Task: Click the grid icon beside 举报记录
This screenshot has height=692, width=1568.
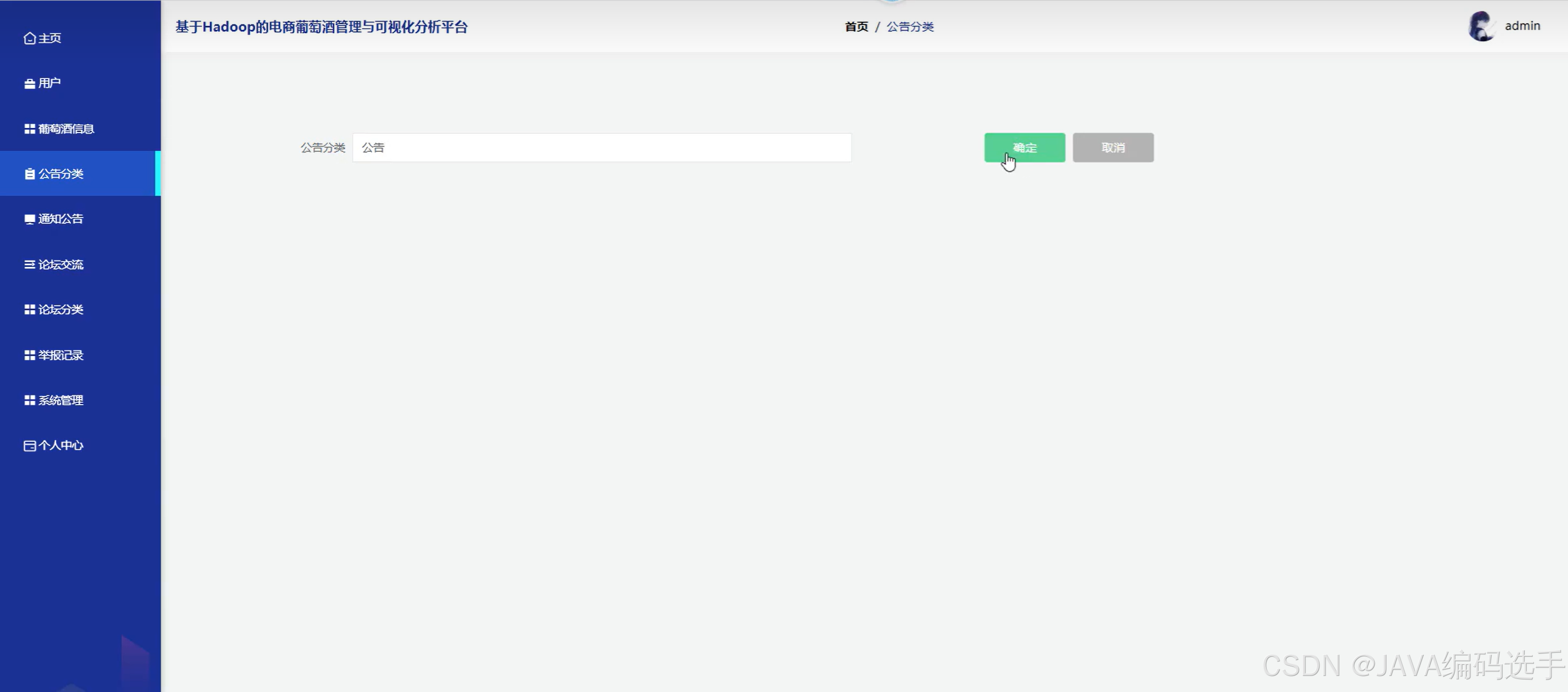Action: pos(29,355)
